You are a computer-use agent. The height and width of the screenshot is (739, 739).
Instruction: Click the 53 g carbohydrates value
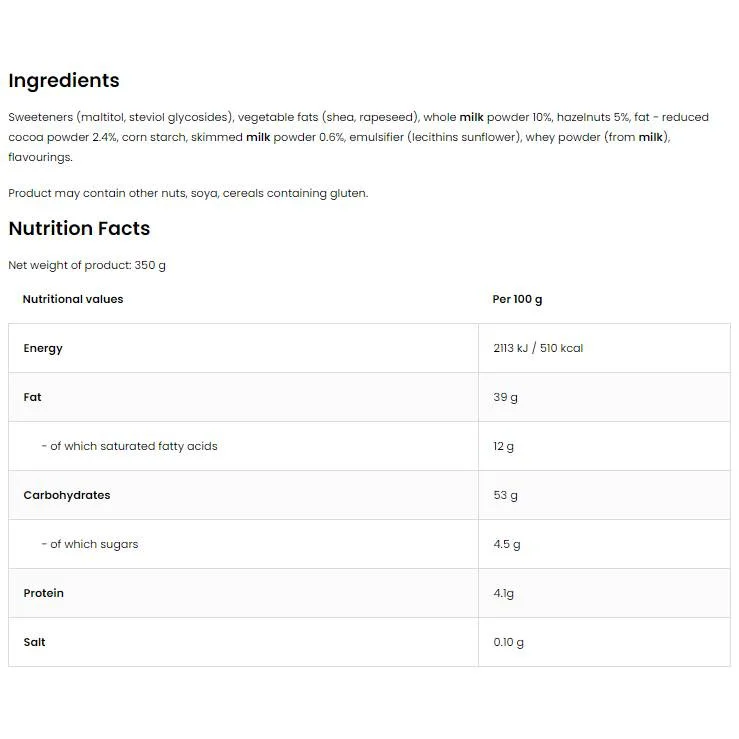click(505, 495)
